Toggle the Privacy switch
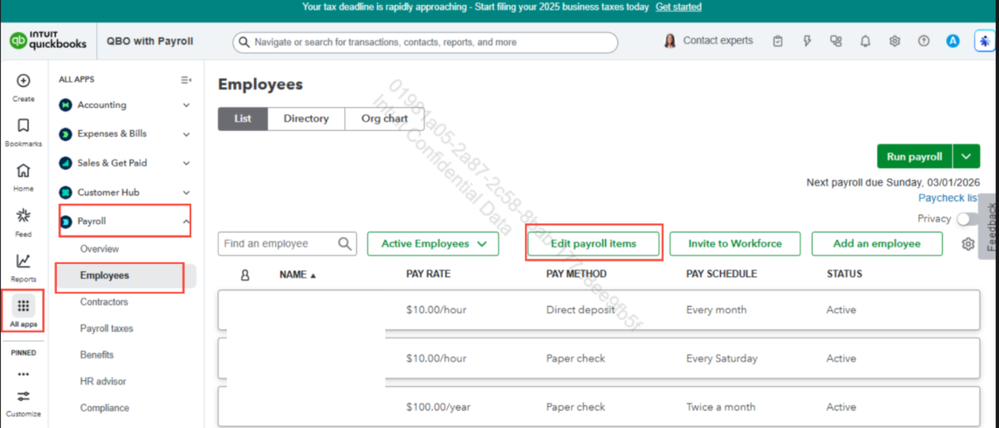Viewport: 999px width, 428px height. tap(967, 218)
